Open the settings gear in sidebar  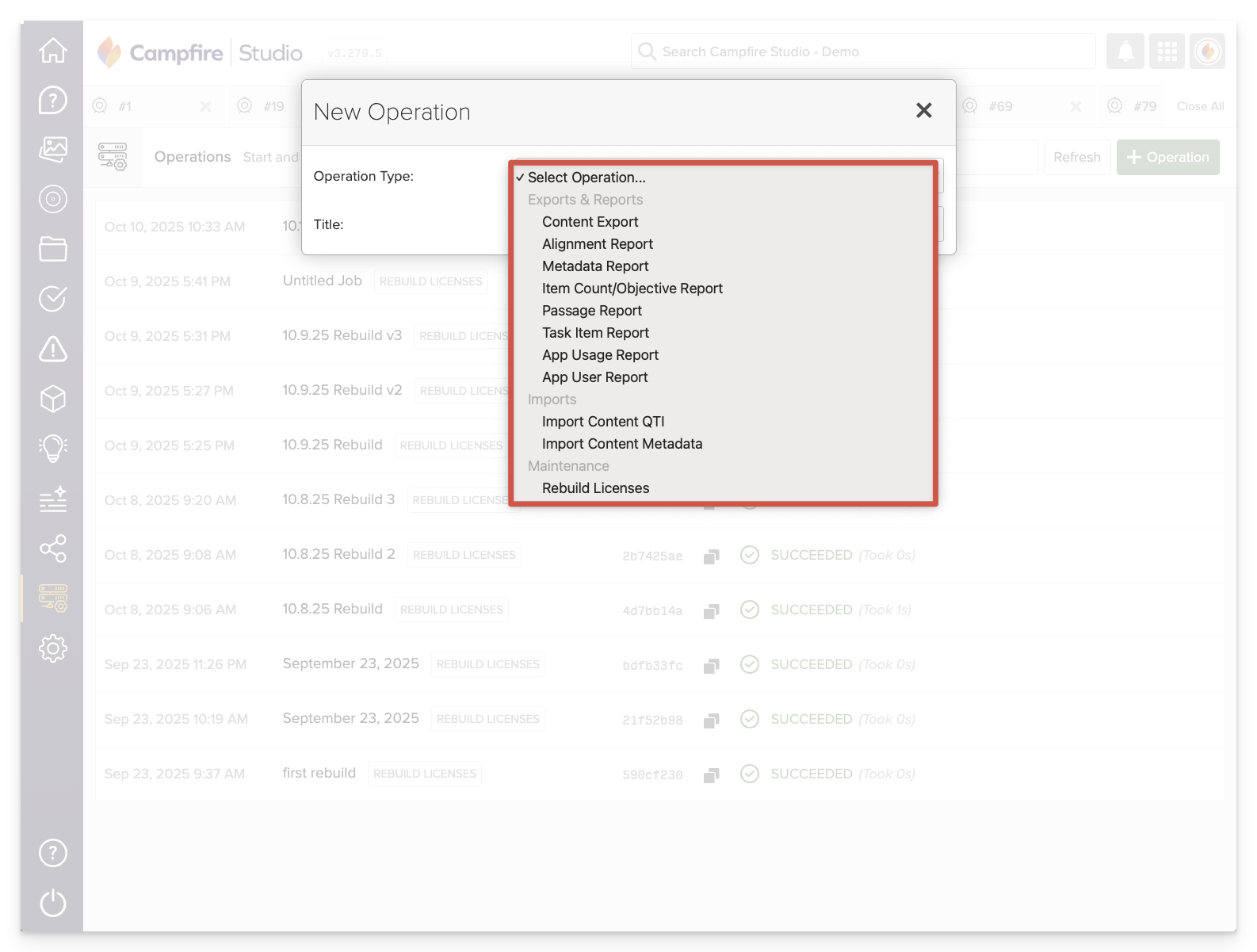53,648
